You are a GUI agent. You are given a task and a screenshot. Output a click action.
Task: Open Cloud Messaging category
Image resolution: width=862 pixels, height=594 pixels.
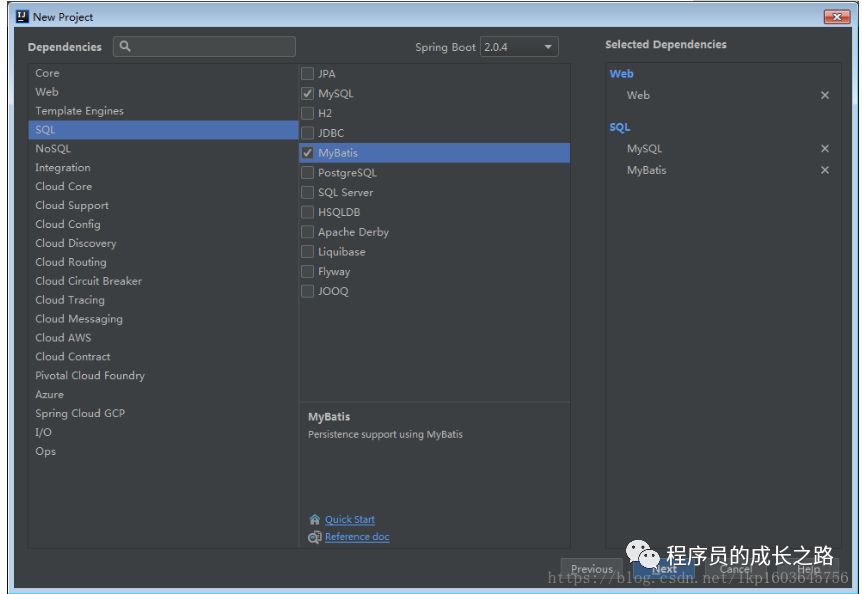[163, 319]
